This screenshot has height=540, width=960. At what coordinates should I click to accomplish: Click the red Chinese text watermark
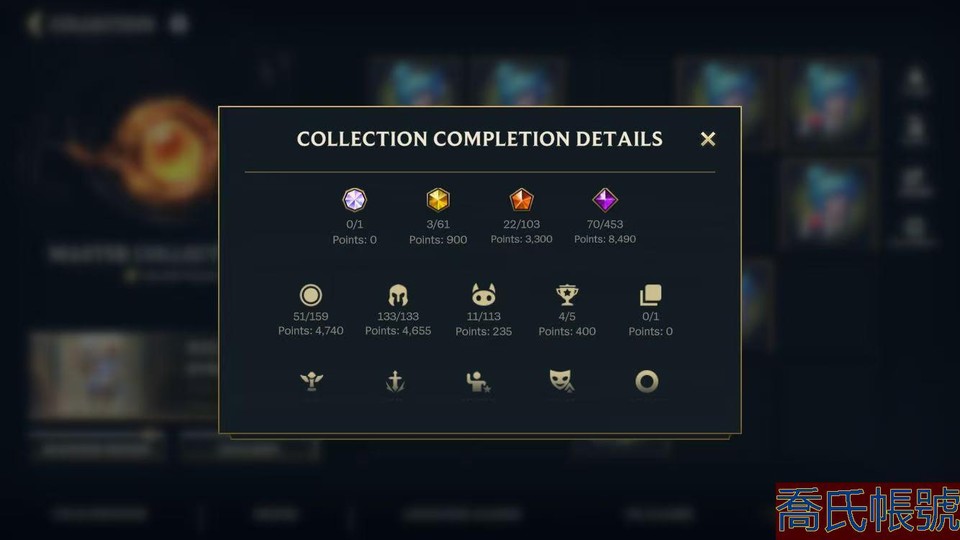click(868, 511)
